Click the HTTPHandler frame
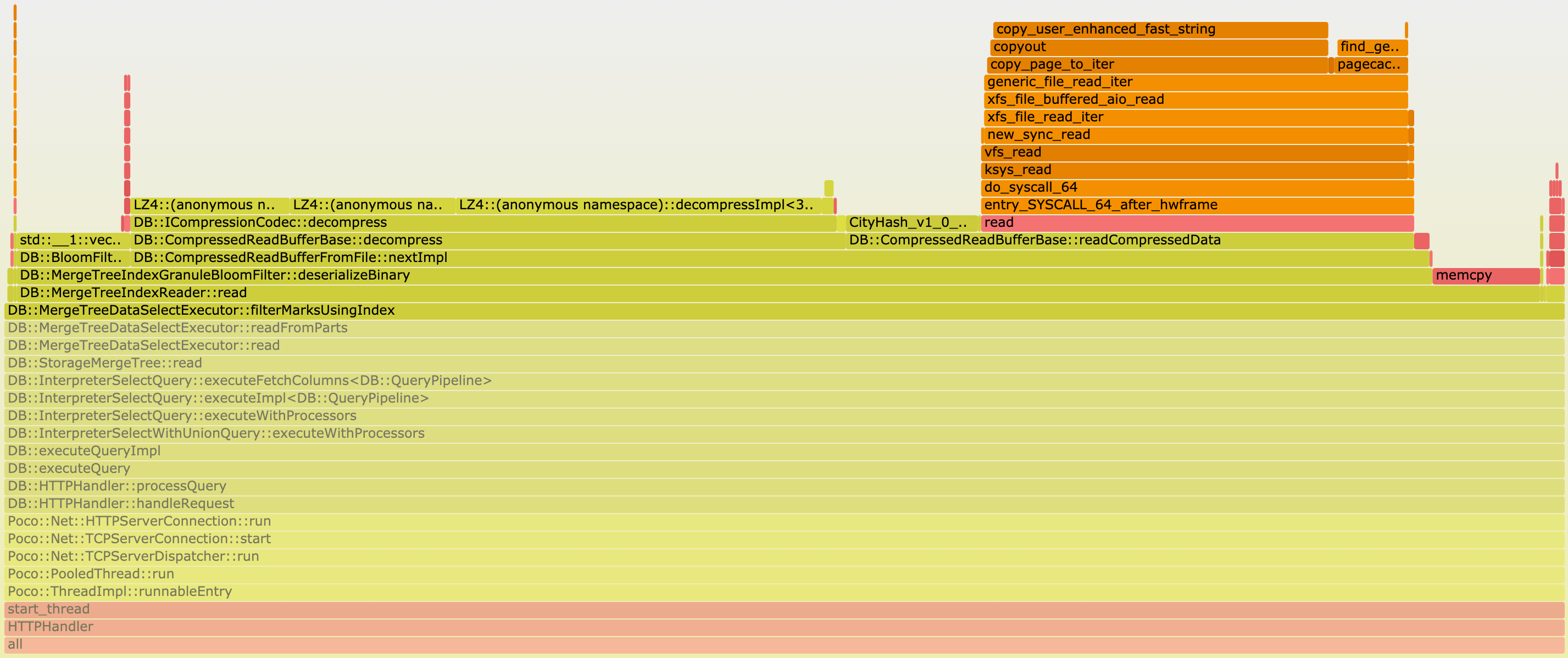The image size is (1568, 658). click(784, 628)
